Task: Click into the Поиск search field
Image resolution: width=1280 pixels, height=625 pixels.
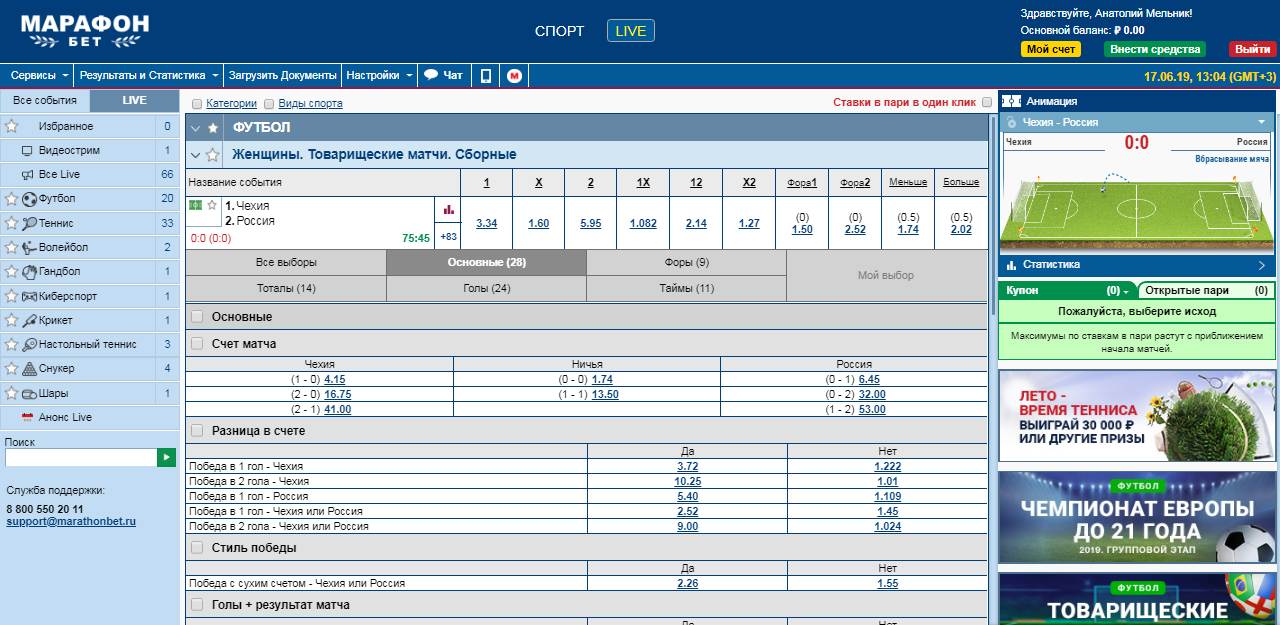Action: (x=81, y=457)
